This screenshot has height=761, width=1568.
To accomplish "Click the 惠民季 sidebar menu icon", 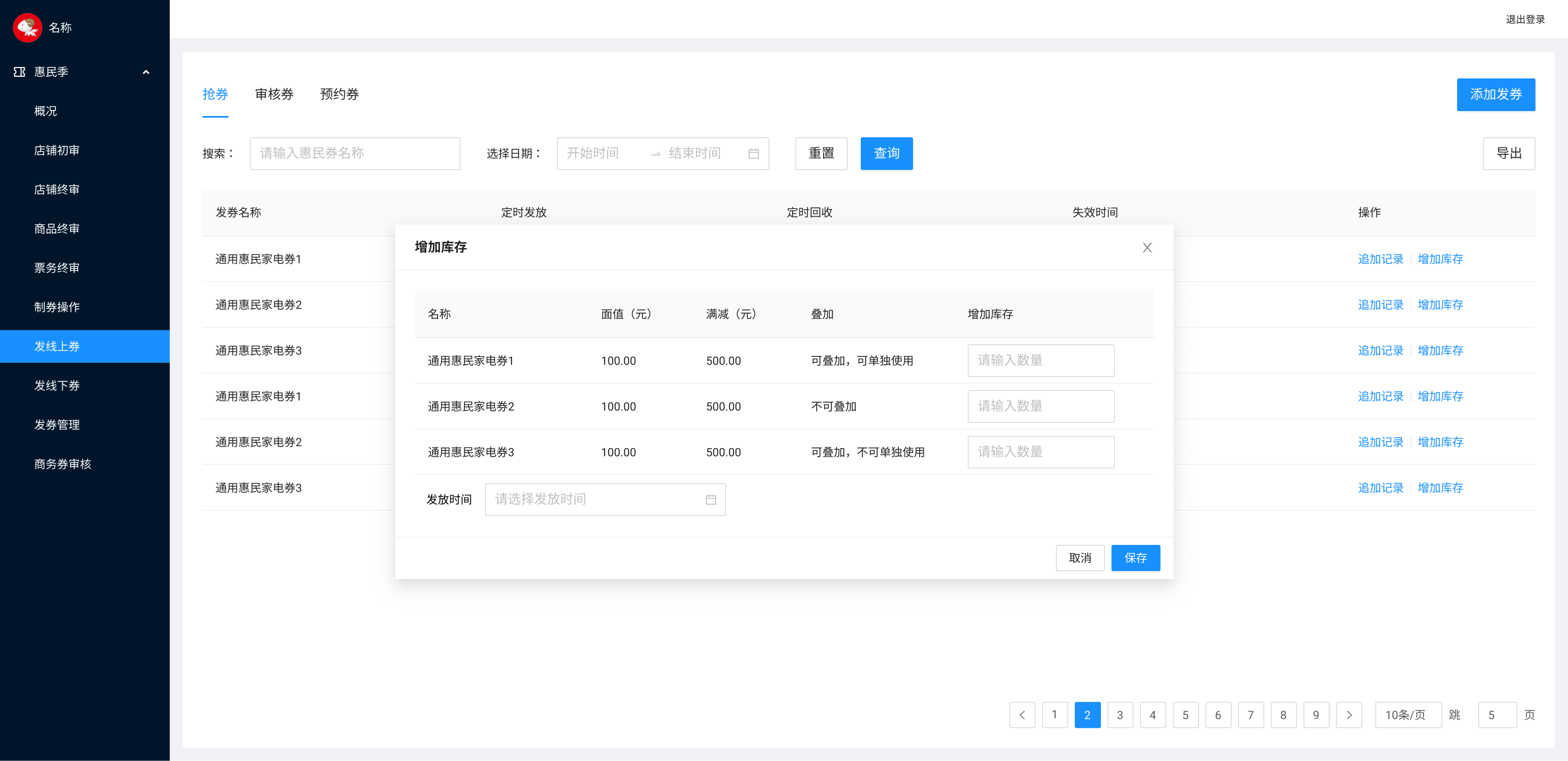I will (x=19, y=71).
